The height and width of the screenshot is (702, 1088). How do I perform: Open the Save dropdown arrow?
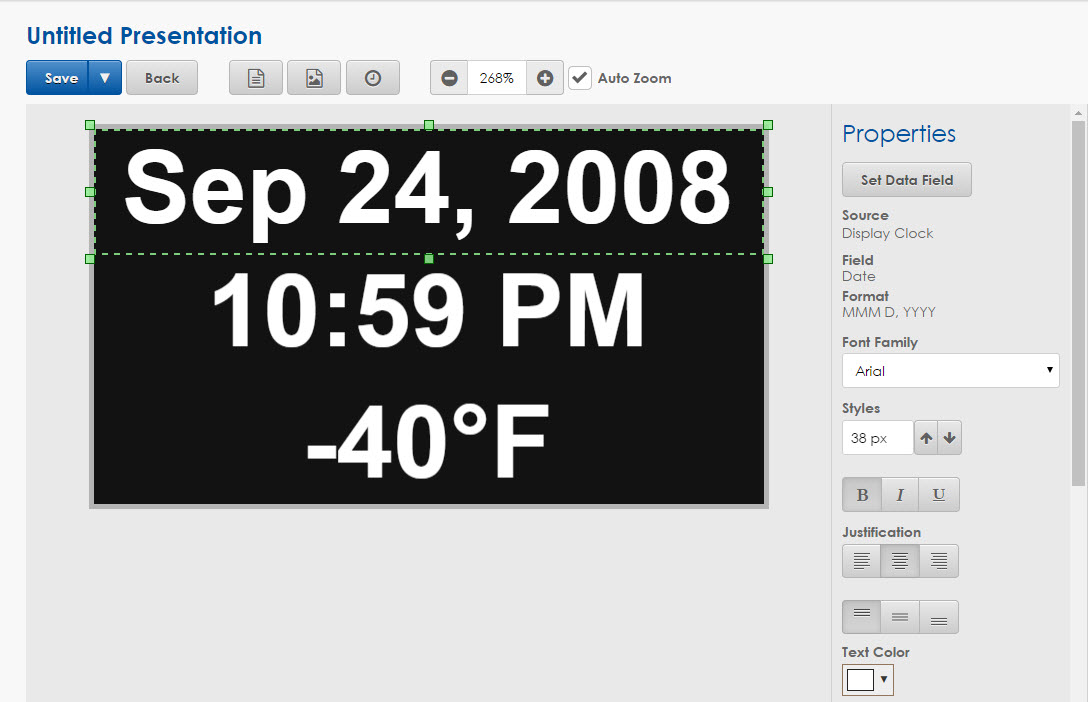(x=105, y=78)
